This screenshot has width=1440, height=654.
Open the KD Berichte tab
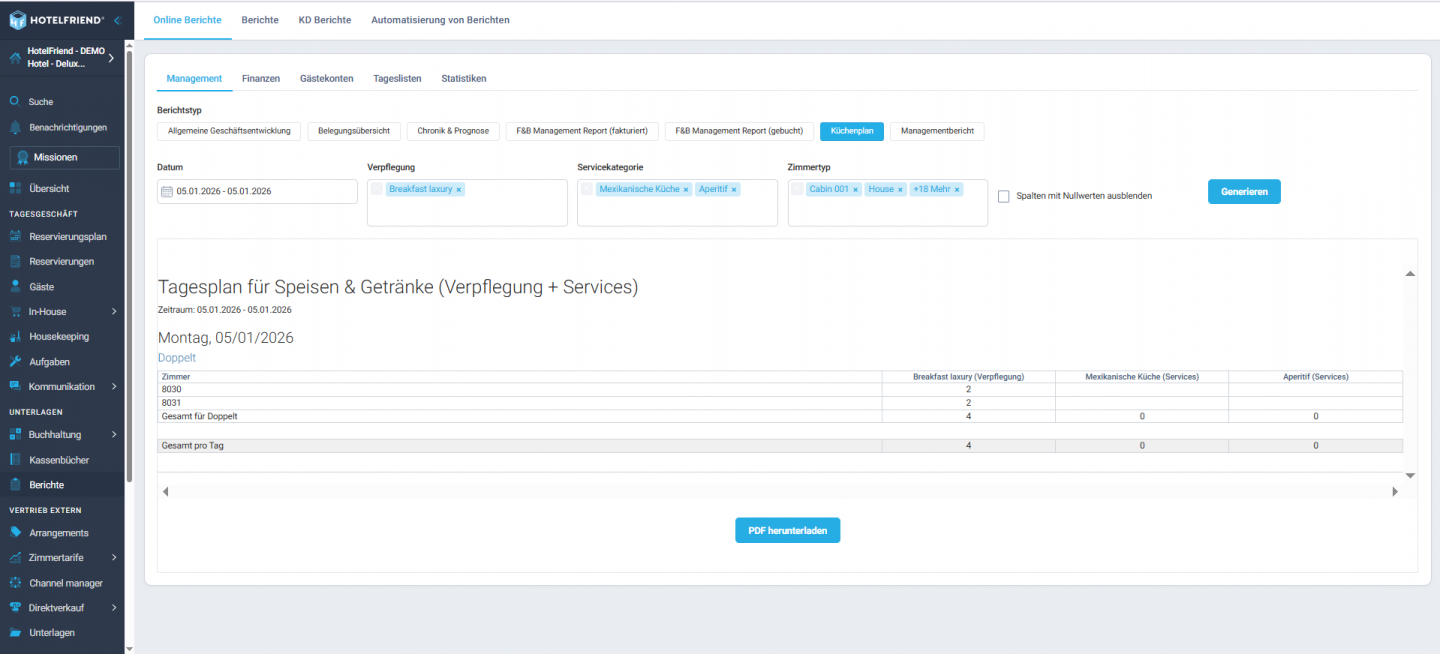pos(324,20)
